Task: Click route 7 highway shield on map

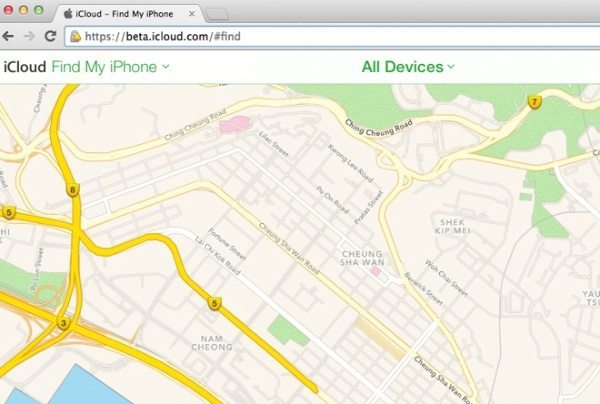Action: point(535,102)
